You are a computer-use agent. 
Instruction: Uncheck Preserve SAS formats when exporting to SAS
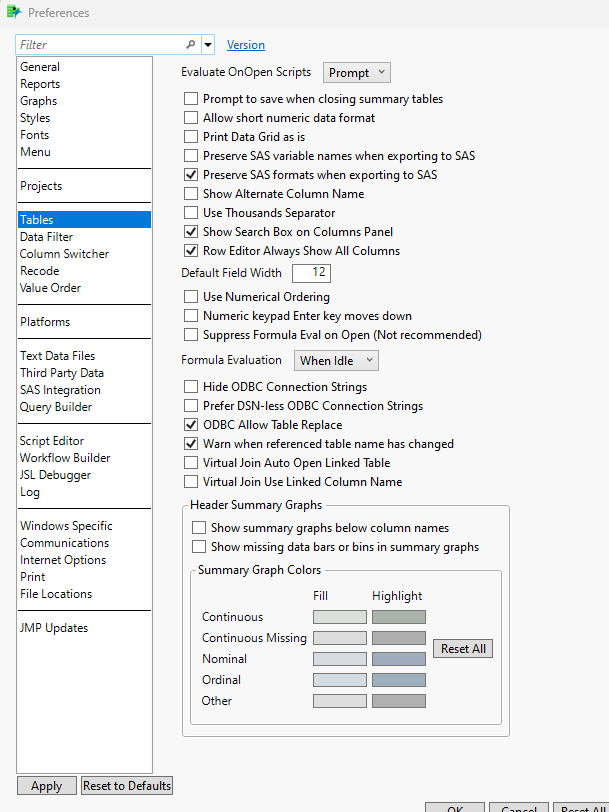click(x=191, y=175)
